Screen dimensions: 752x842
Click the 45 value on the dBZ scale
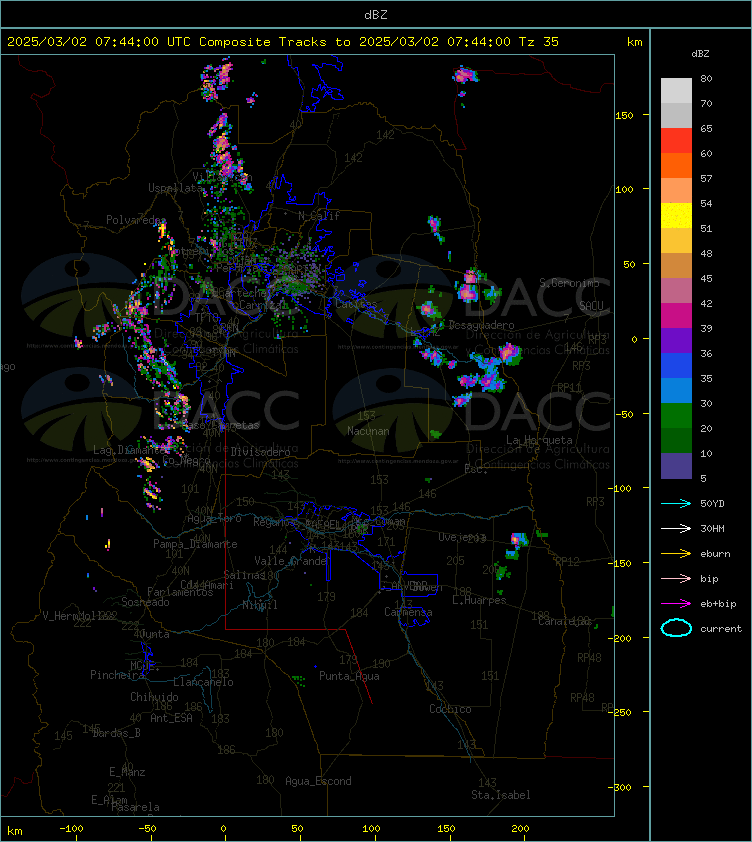[706, 278]
